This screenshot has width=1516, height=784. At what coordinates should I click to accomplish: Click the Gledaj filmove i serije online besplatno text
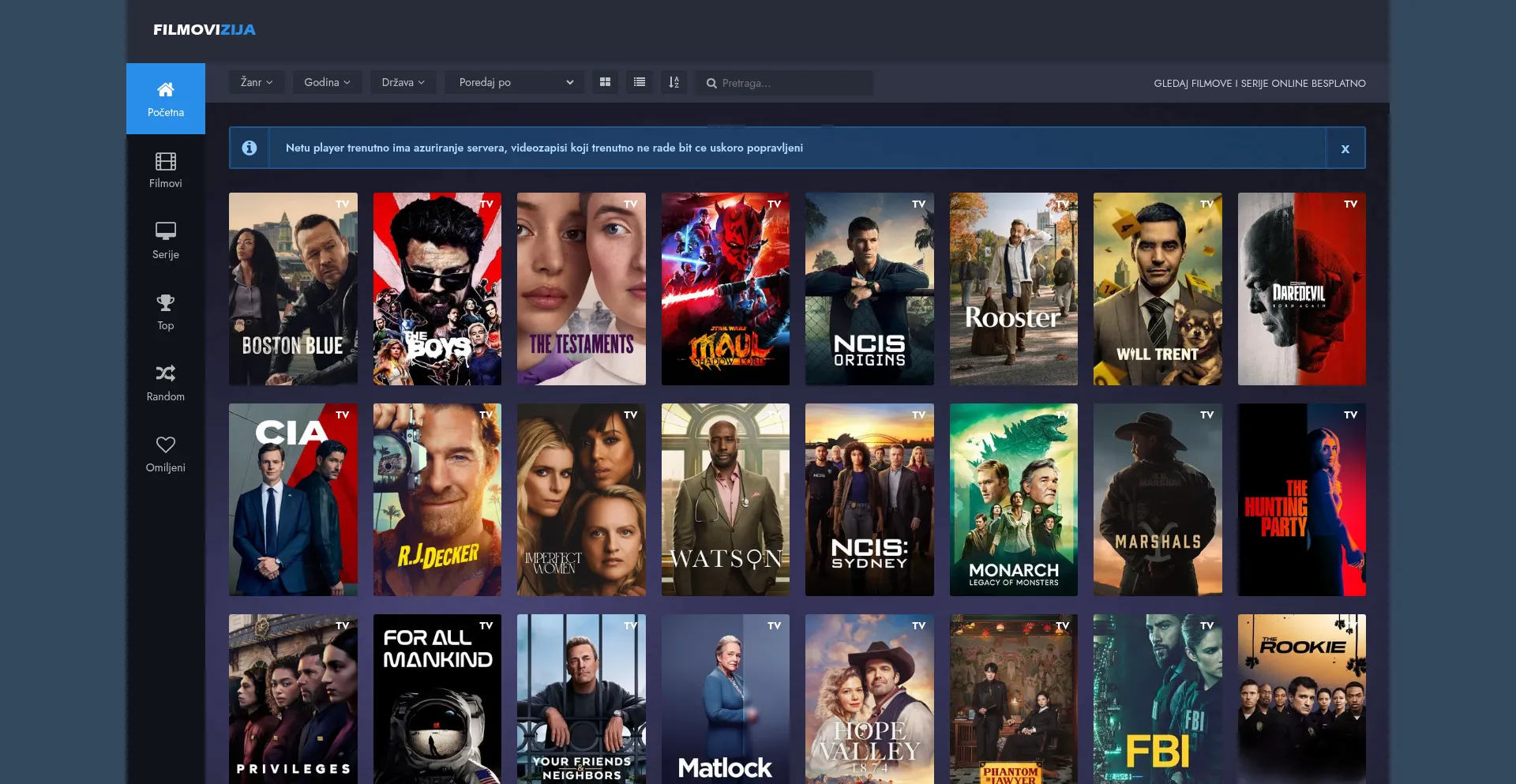point(1259,83)
